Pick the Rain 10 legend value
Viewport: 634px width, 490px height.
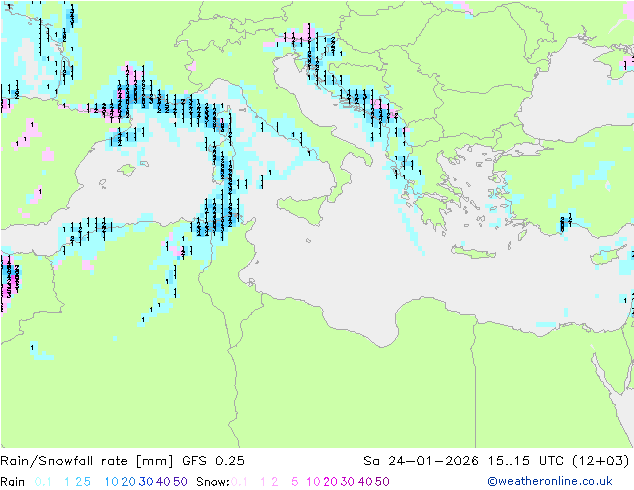(111, 482)
